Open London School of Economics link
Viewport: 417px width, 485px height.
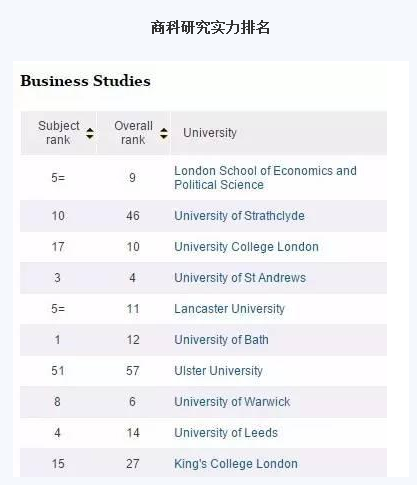[x=265, y=178]
